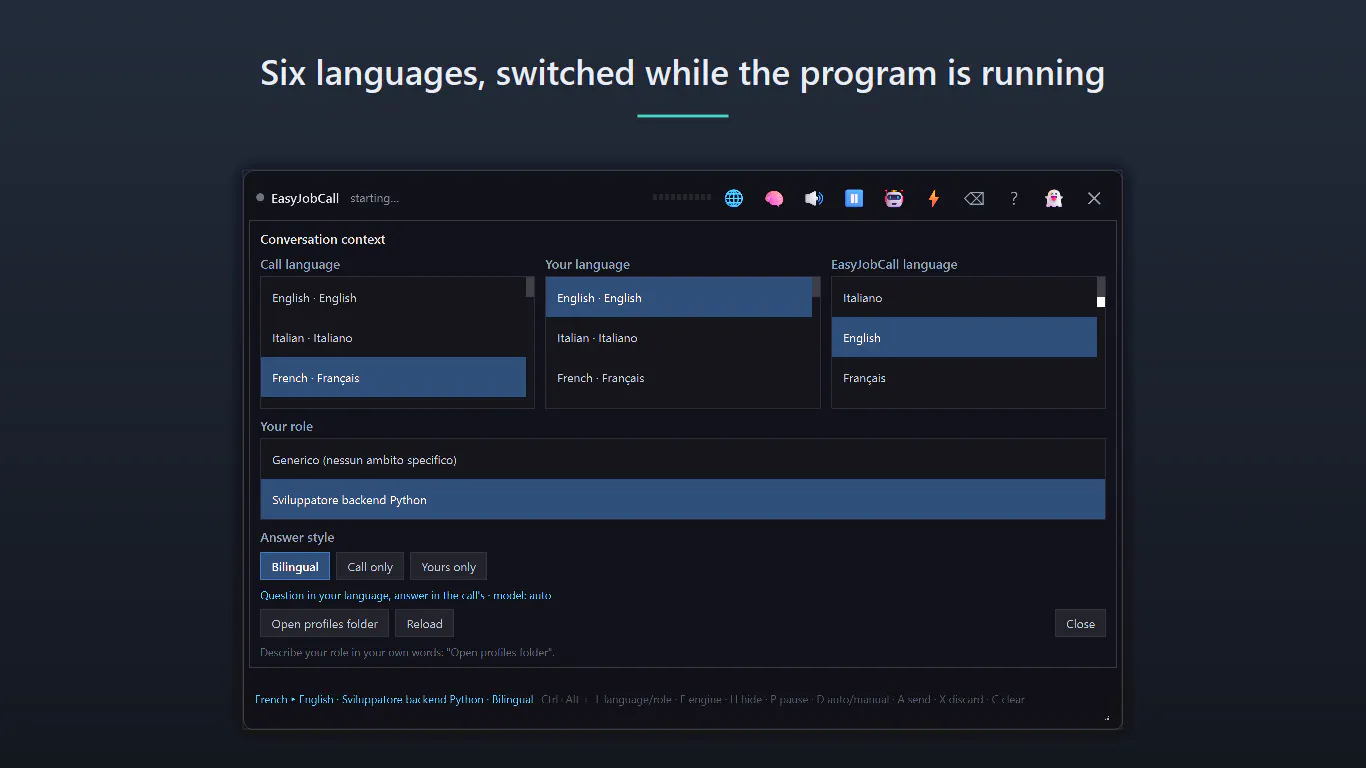Image resolution: width=1366 pixels, height=768 pixels.
Task: Close the EasyJobCall window with the X
Action: [1094, 198]
